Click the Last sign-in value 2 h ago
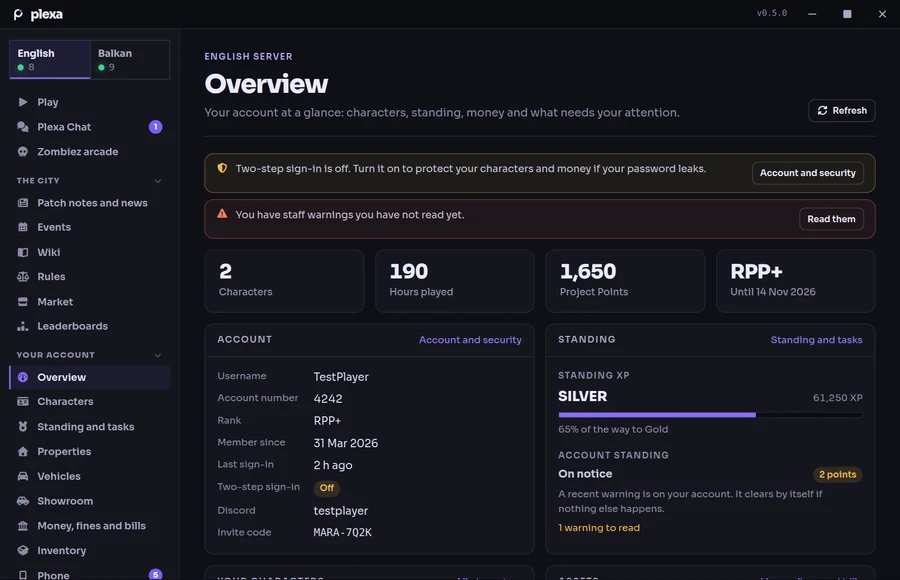 333,465
